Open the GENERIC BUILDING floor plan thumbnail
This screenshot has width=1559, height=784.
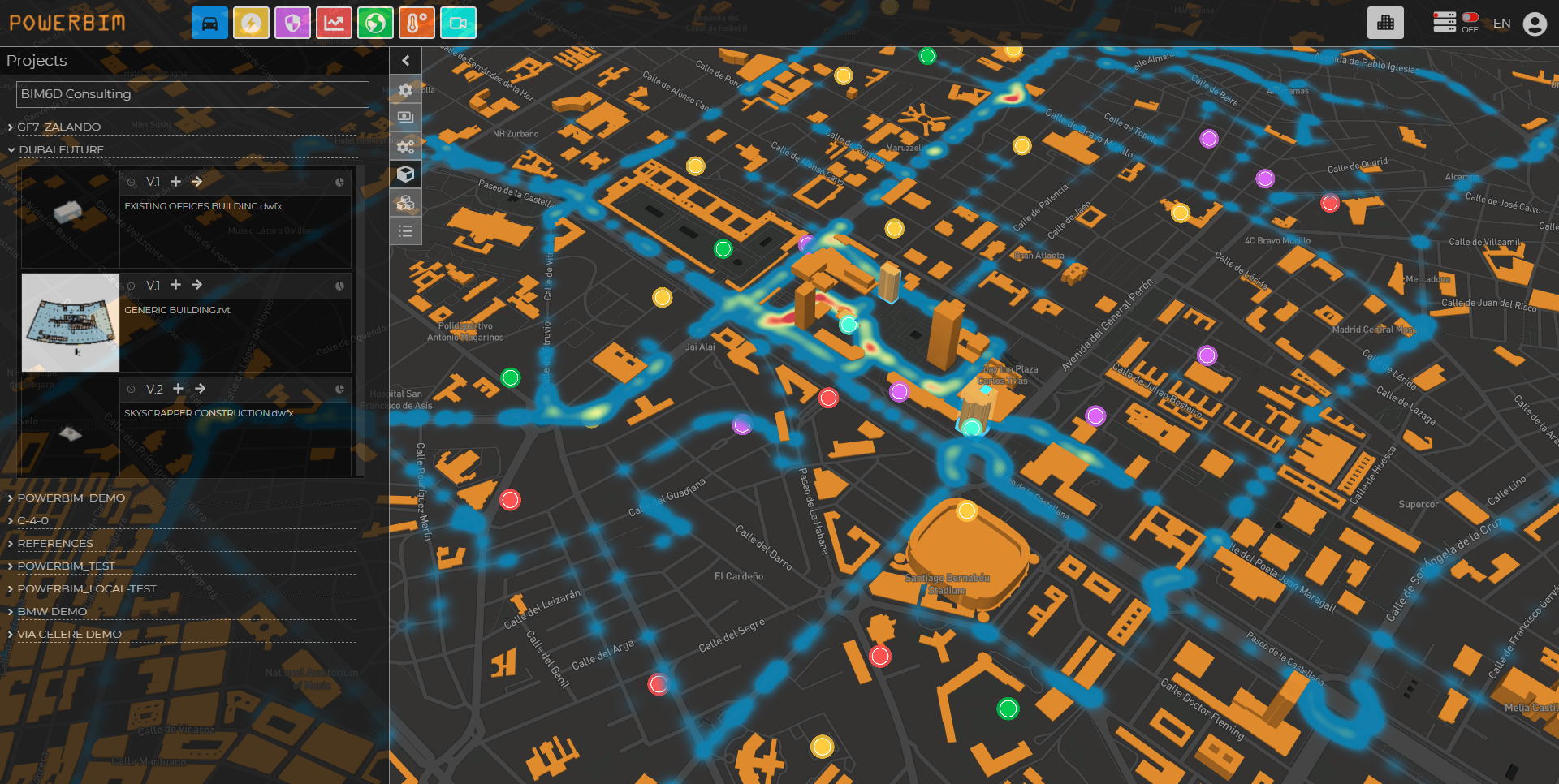click(71, 322)
